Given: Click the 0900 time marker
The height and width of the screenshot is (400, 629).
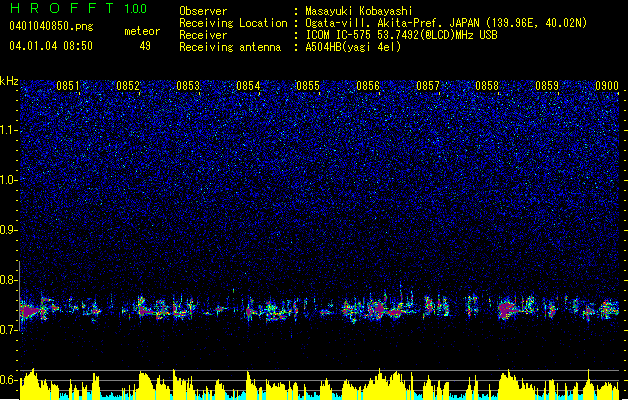Looking at the screenshot, I should (x=607, y=86).
